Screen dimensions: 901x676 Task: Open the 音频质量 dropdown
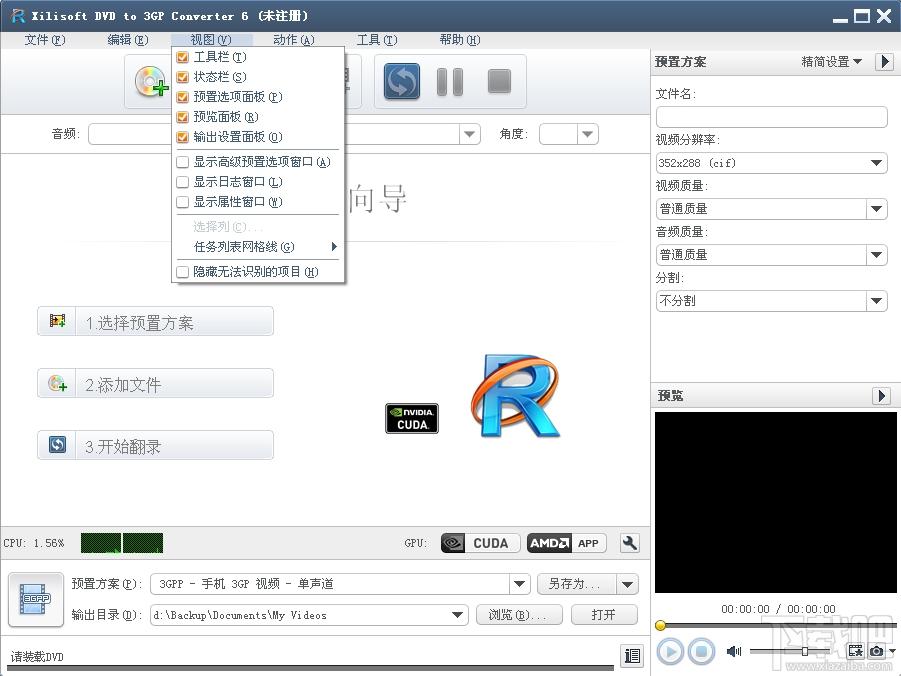pos(876,255)
